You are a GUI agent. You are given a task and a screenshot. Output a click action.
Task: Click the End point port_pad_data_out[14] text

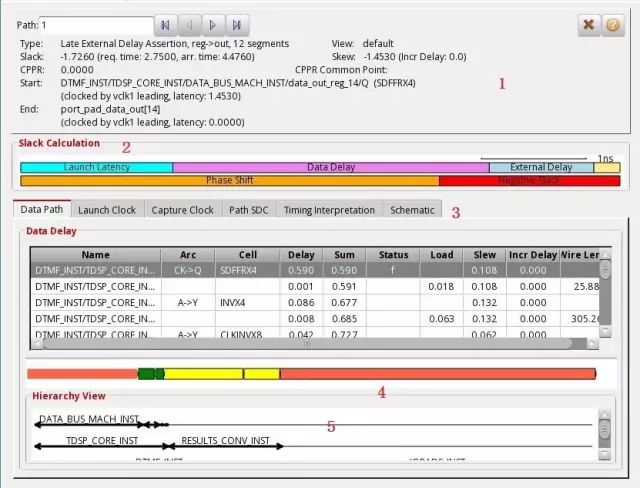[x=110, y=109]
